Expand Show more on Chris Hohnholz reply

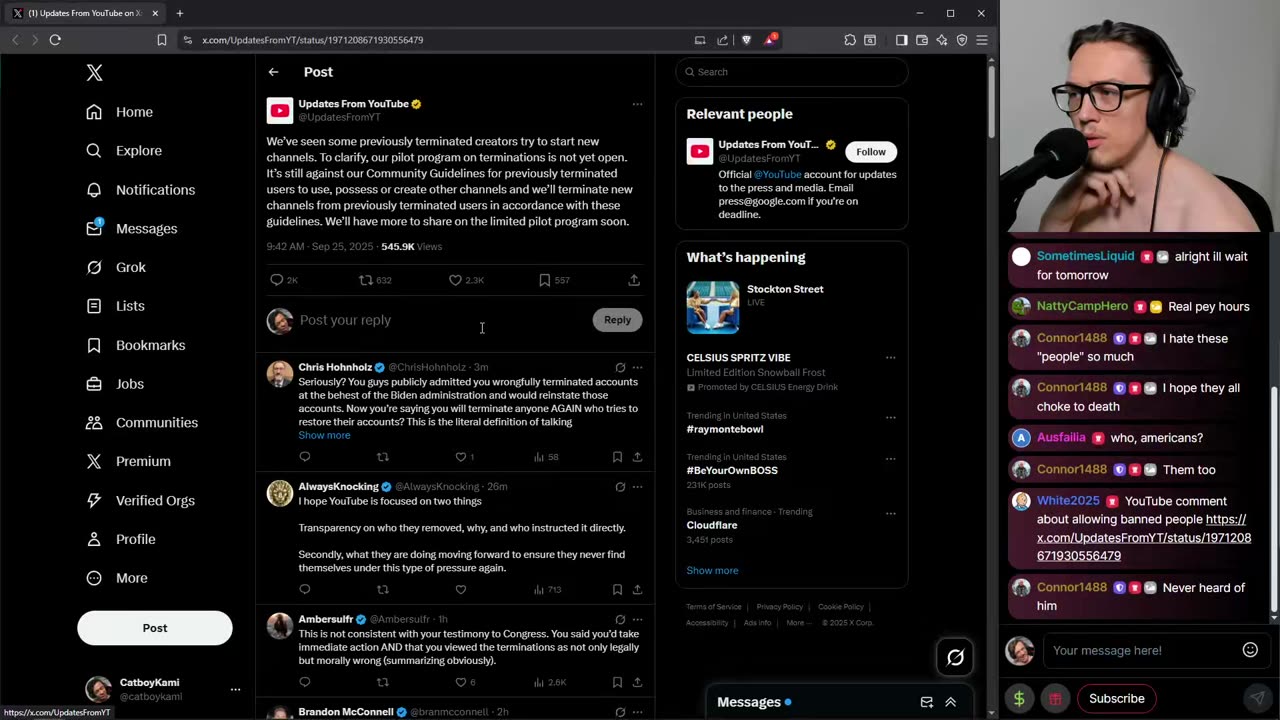(324, 435)
